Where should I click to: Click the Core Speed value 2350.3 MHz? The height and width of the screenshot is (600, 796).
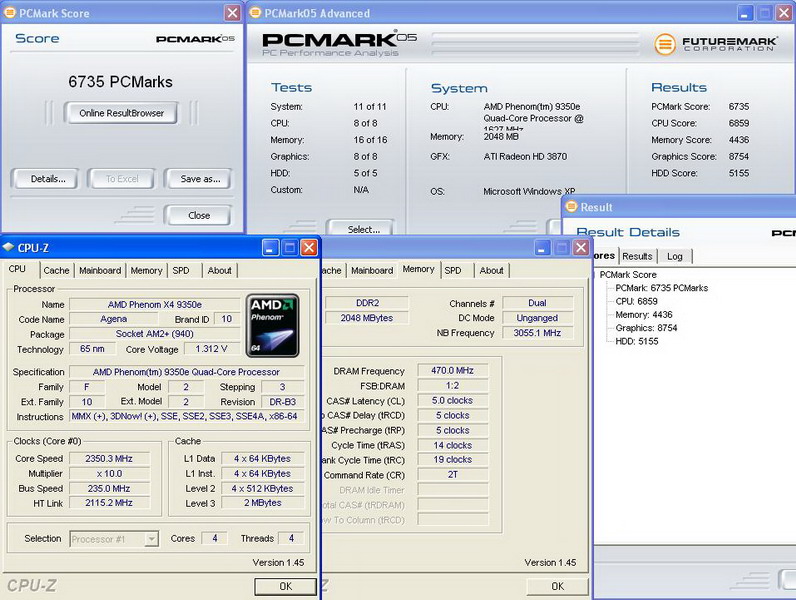[x=109, y=458]
